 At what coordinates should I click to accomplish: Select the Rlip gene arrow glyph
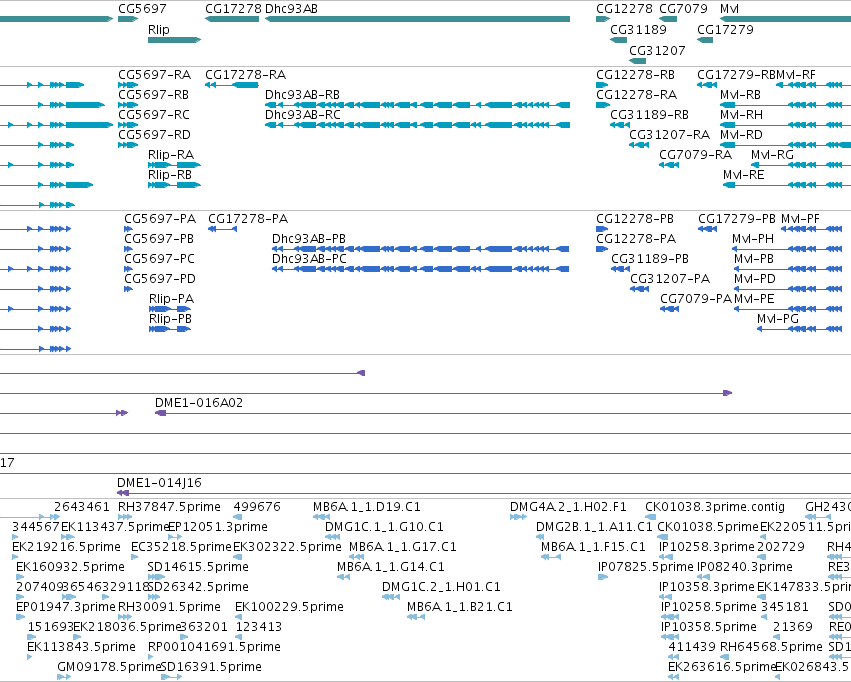(174, 40)
